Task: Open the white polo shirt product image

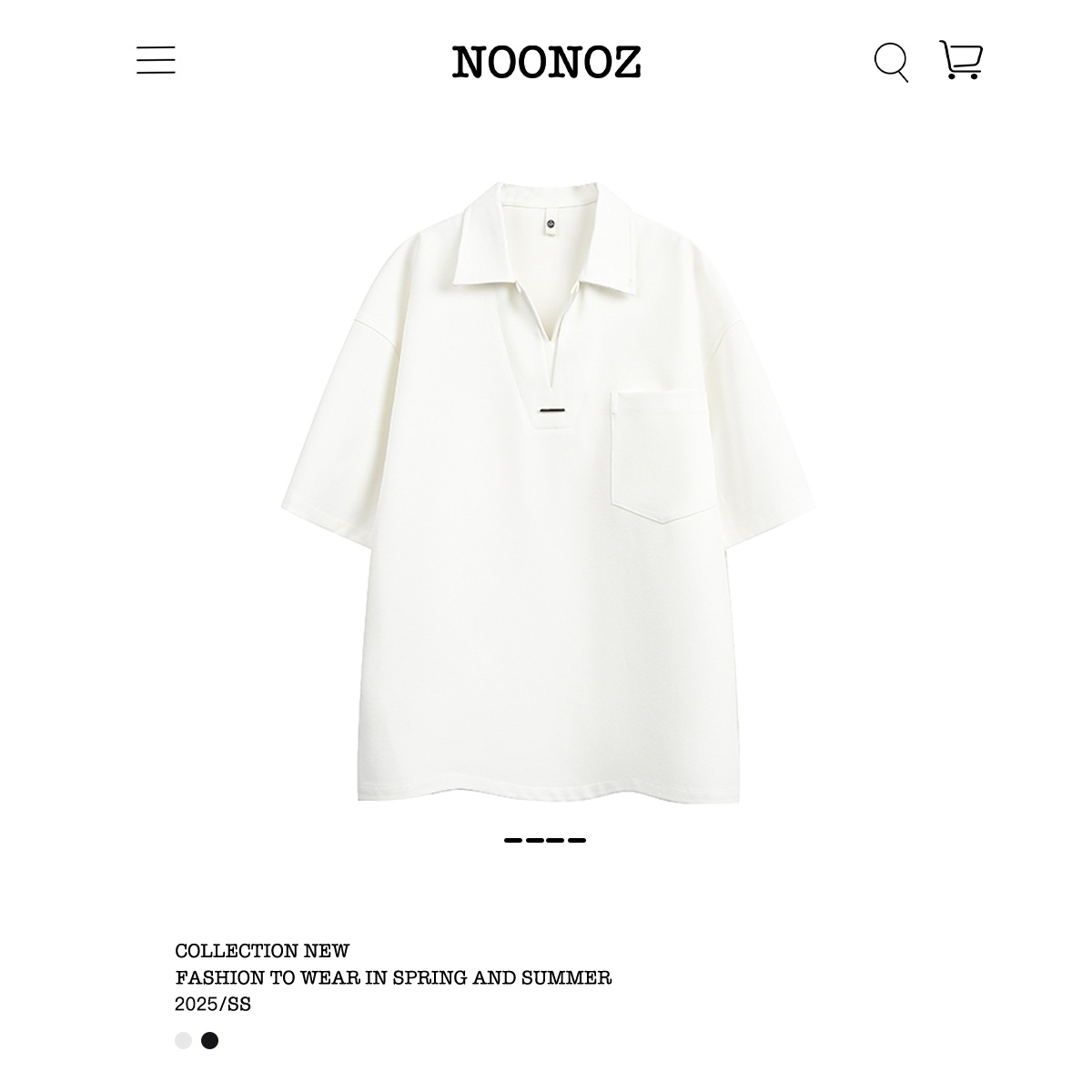Action: pyautogui.click(x=546, y=491)
